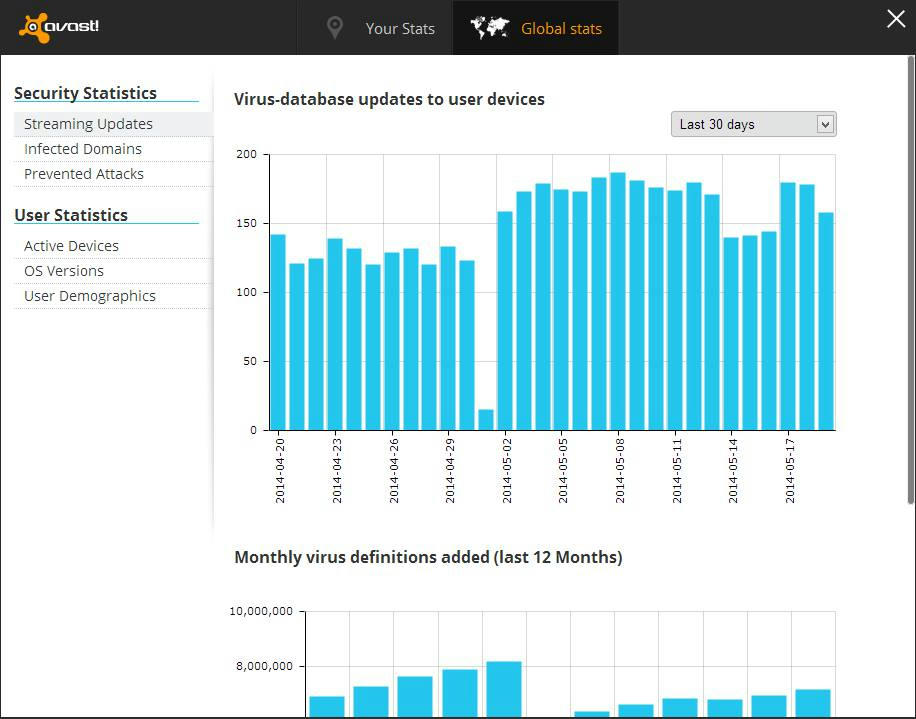This screenshot has height=719, width=916.
Task: Click the 2014-05-17 axis date label
Action: coord(790,471)
